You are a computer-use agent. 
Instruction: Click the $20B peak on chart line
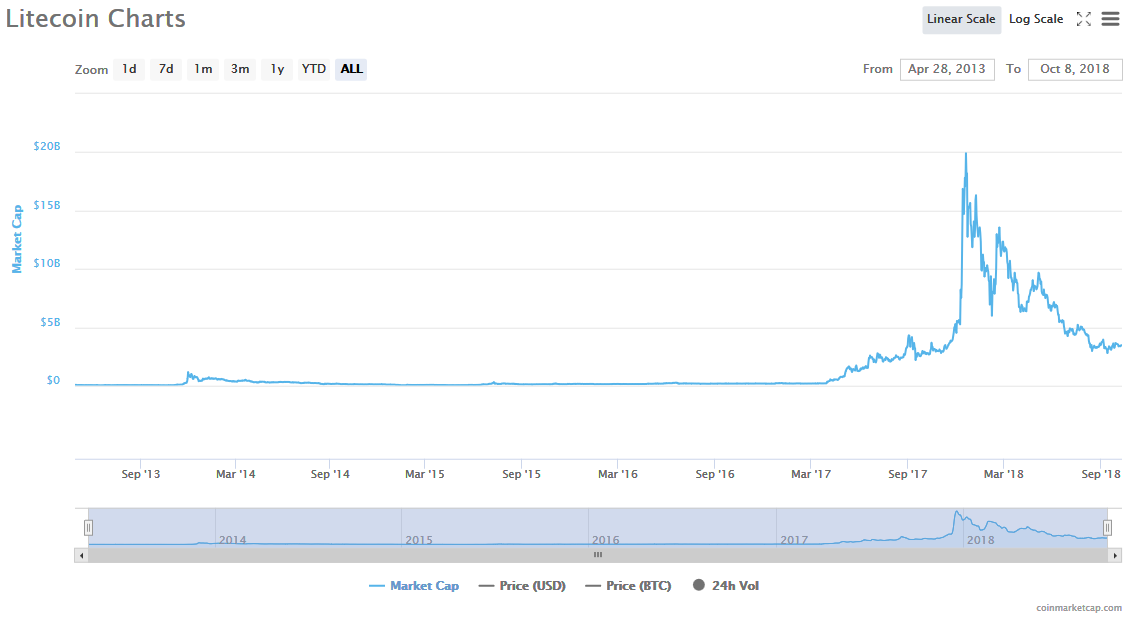tap(966, 154)
